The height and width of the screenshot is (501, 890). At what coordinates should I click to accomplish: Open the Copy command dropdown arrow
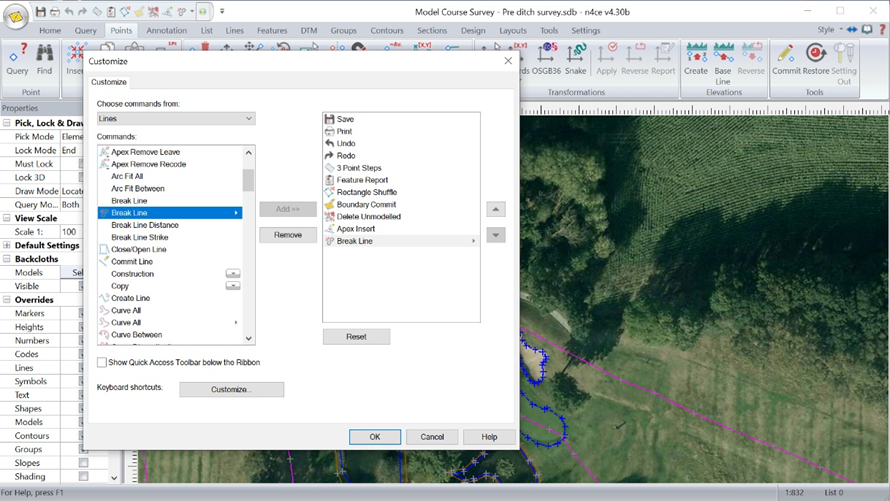[x=233, y=286]
